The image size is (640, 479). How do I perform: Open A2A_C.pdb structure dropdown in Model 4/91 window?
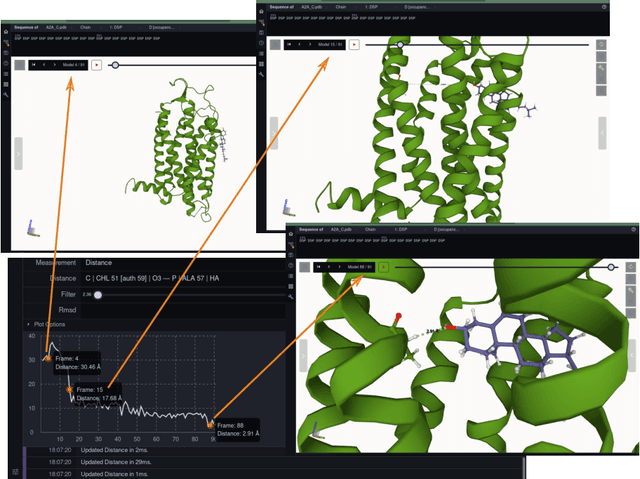pos(56,27)
